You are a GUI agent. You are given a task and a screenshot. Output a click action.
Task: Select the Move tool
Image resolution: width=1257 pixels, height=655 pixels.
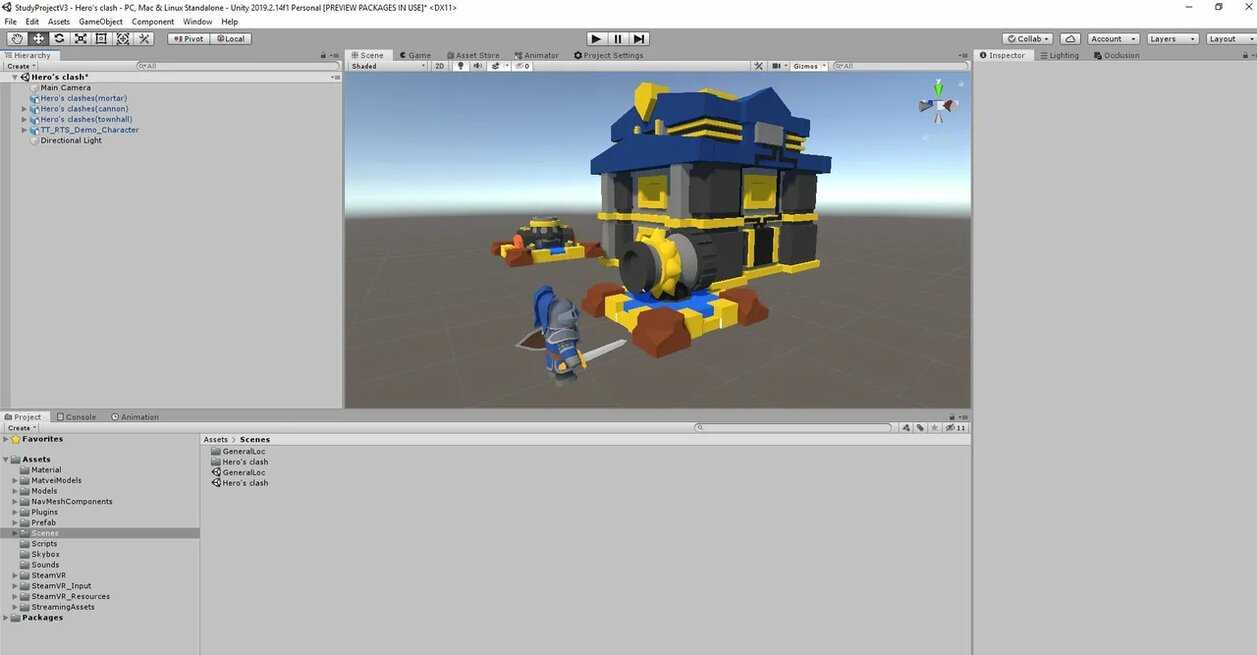38,39
